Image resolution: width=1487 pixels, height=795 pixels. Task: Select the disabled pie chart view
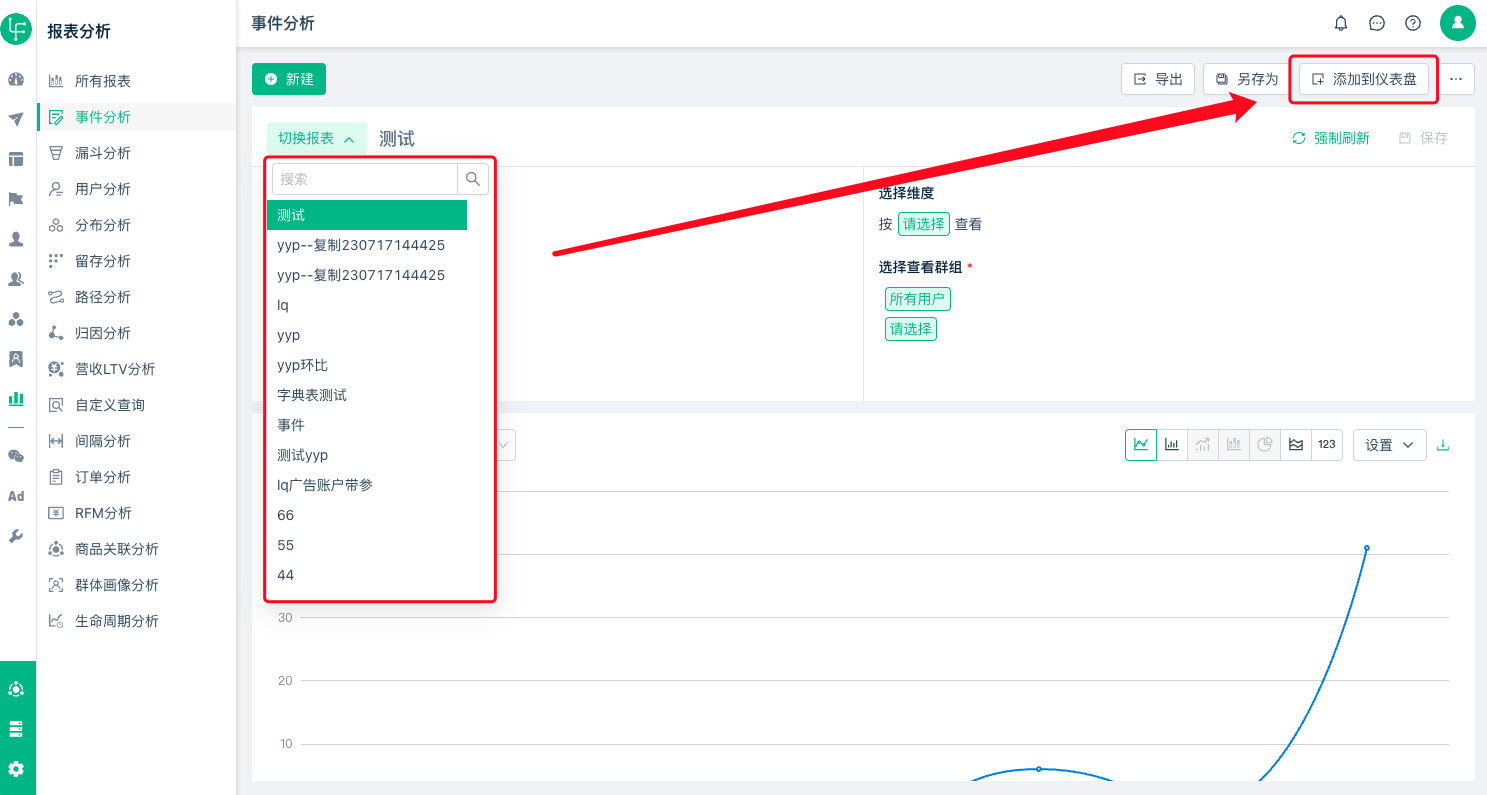click(1265, 445)
